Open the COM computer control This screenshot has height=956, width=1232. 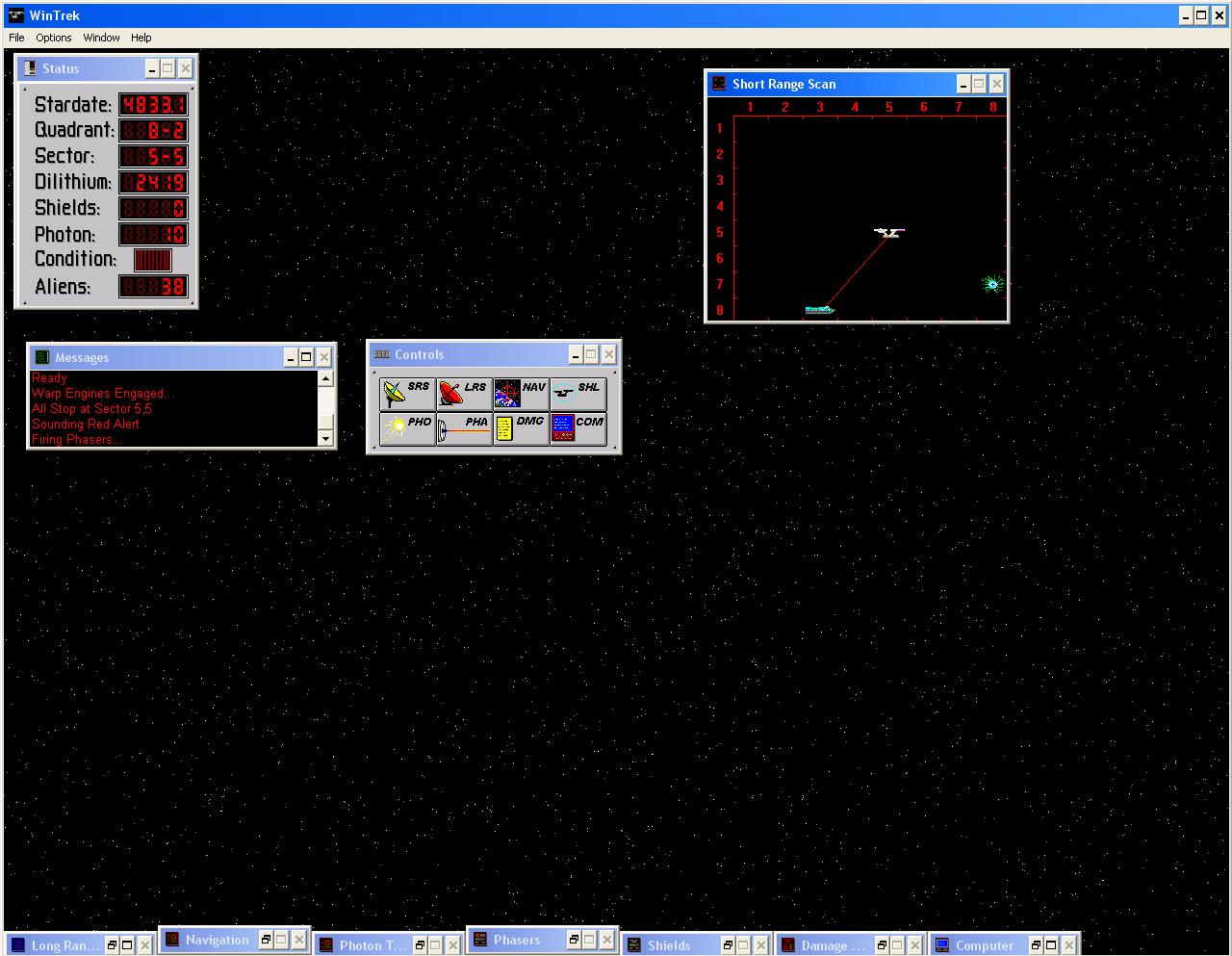pos(577,428)
